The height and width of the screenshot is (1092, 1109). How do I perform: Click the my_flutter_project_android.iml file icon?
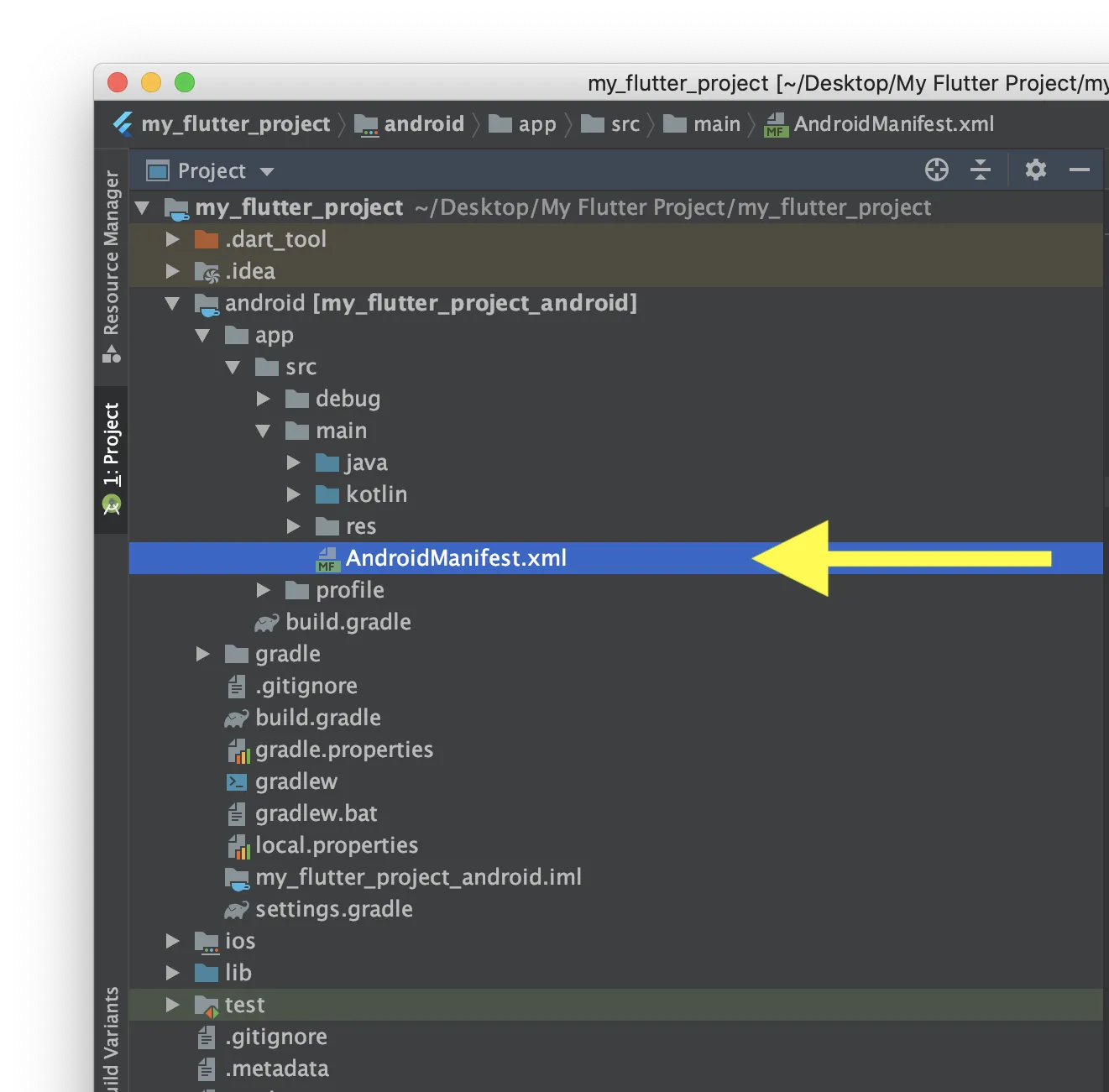click(x=238, y=879)
